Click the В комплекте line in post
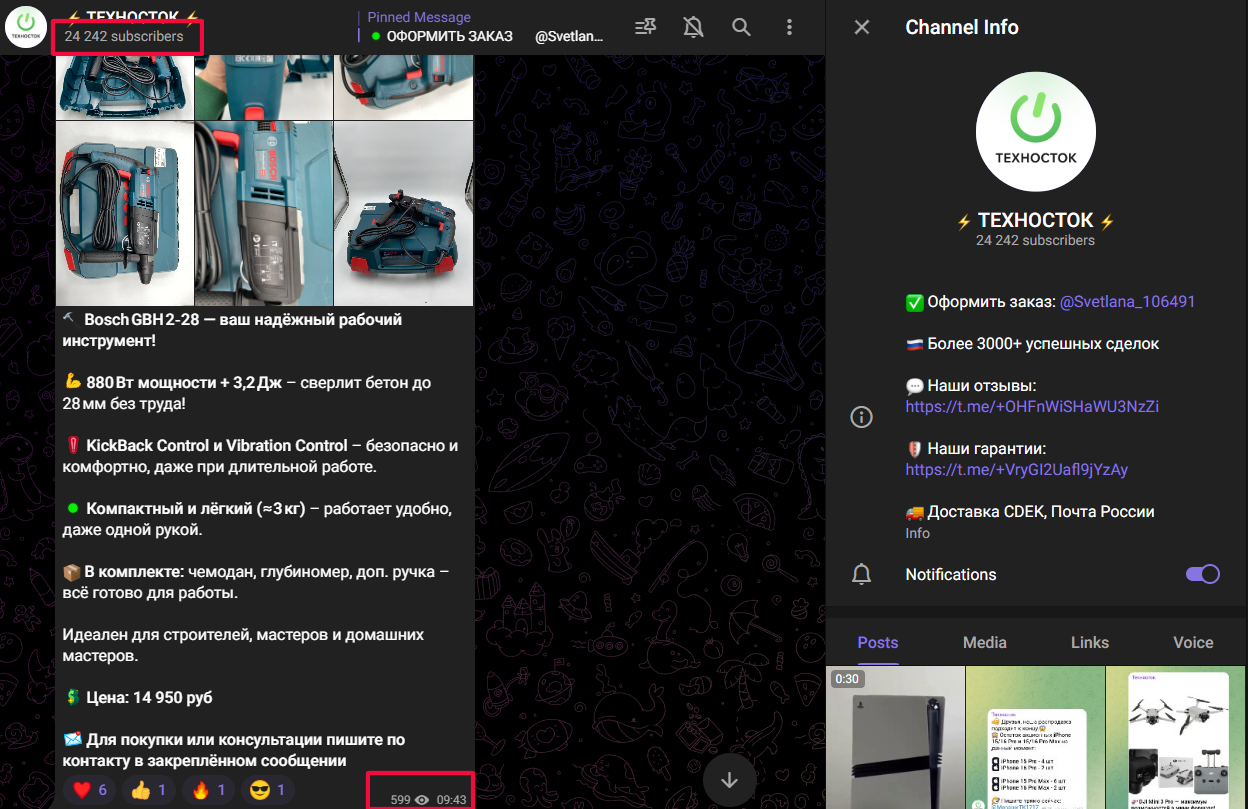 [256, 582]
